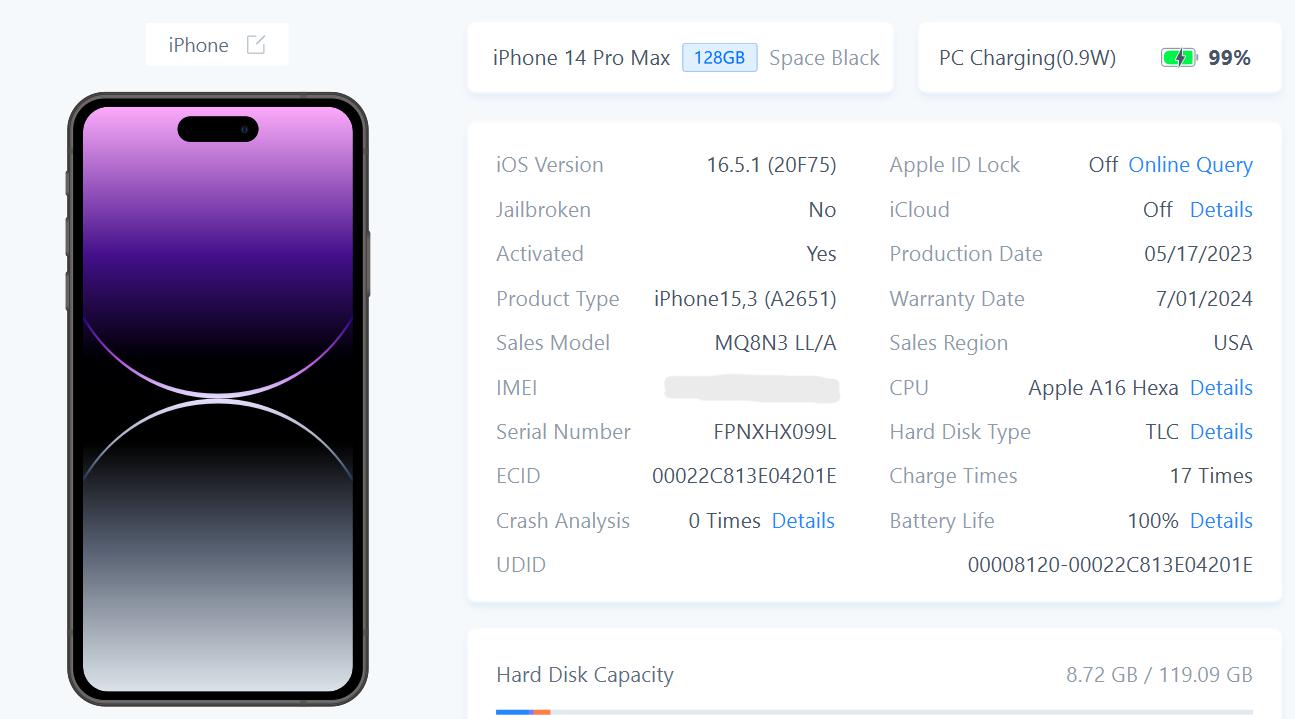Click the green battery charging icon
The width and height of the screenshot is (1295, 719).
1179,58
